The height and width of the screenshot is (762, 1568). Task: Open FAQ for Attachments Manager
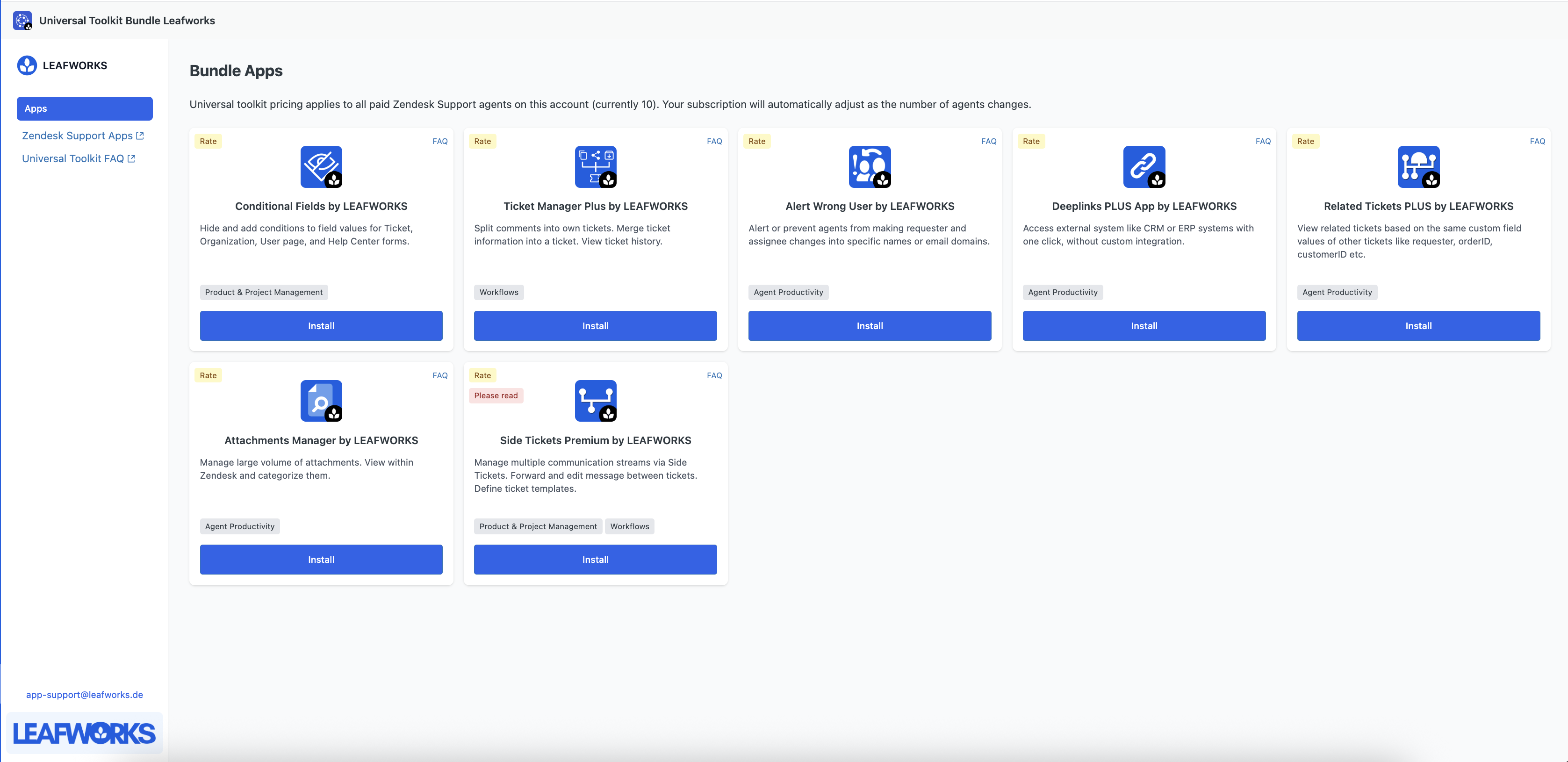click(440, 375)
